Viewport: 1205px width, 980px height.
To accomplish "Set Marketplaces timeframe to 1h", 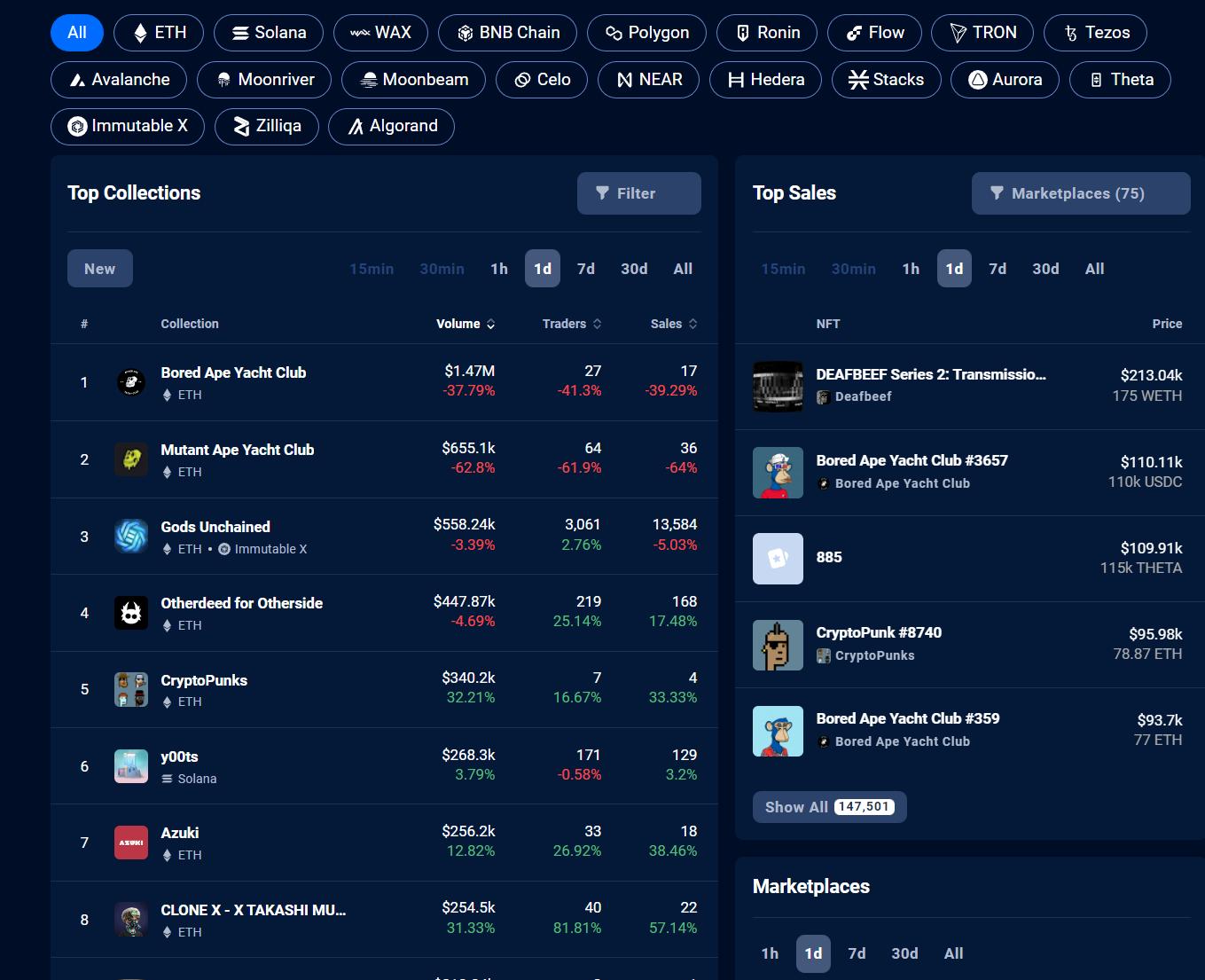I will pyautogui.click(x=770, y=953).
